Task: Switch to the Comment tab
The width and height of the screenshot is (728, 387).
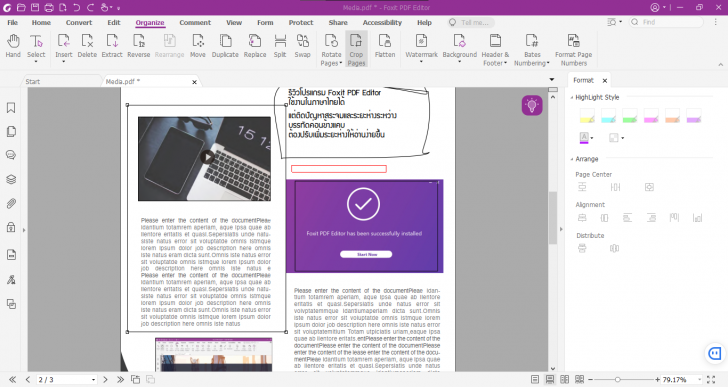Action: point(195,22)
